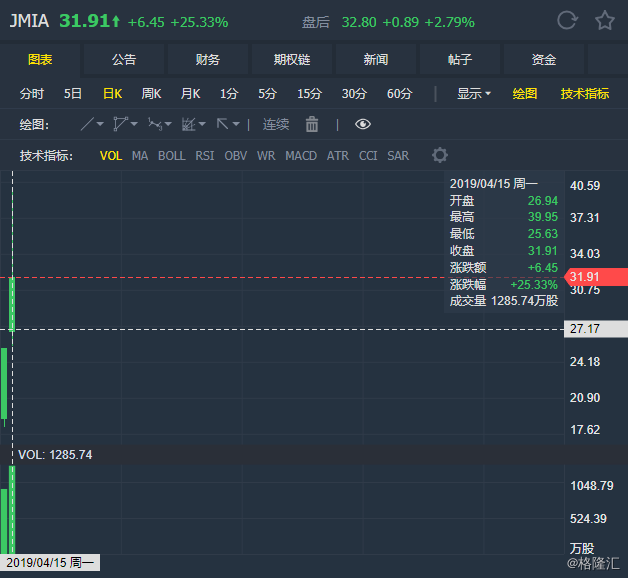Select the polyline channel drawing tool
Image resolution: width=628 pixels, height=578 pixels.
pyautogui.click(x=120, y=124)
